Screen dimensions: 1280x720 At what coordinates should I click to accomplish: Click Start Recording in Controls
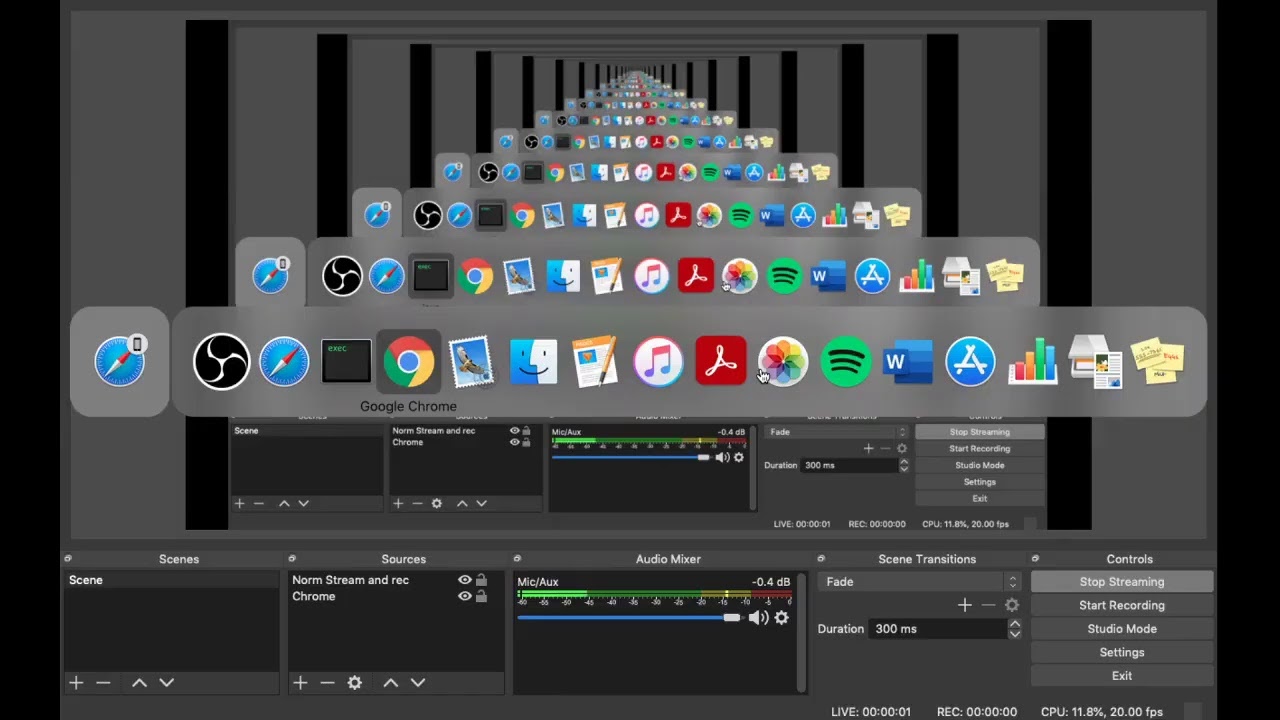1122,605
